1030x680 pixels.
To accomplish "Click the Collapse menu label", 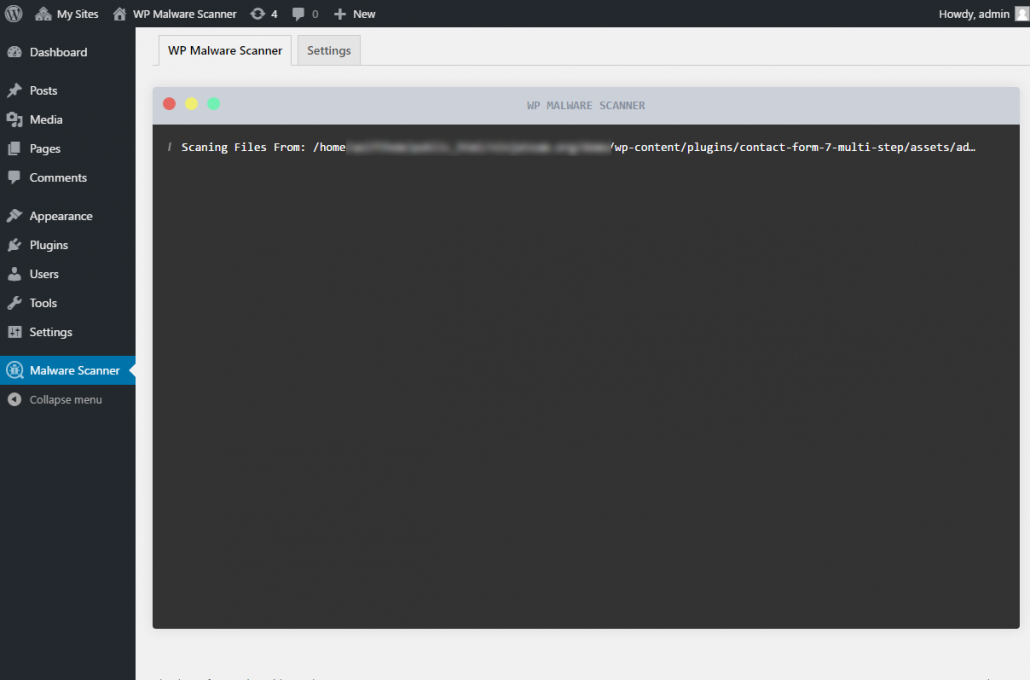I will click(x=66, y=399).
